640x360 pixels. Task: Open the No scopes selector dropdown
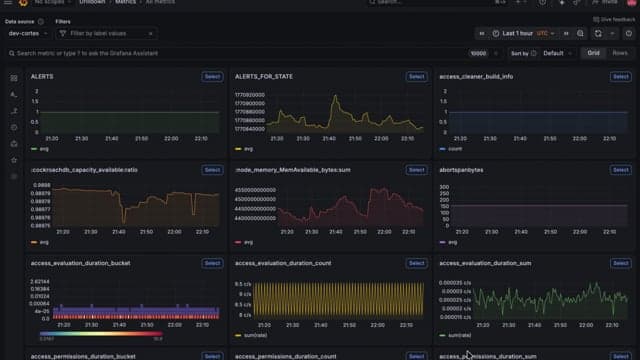click(x=52, y=2)
